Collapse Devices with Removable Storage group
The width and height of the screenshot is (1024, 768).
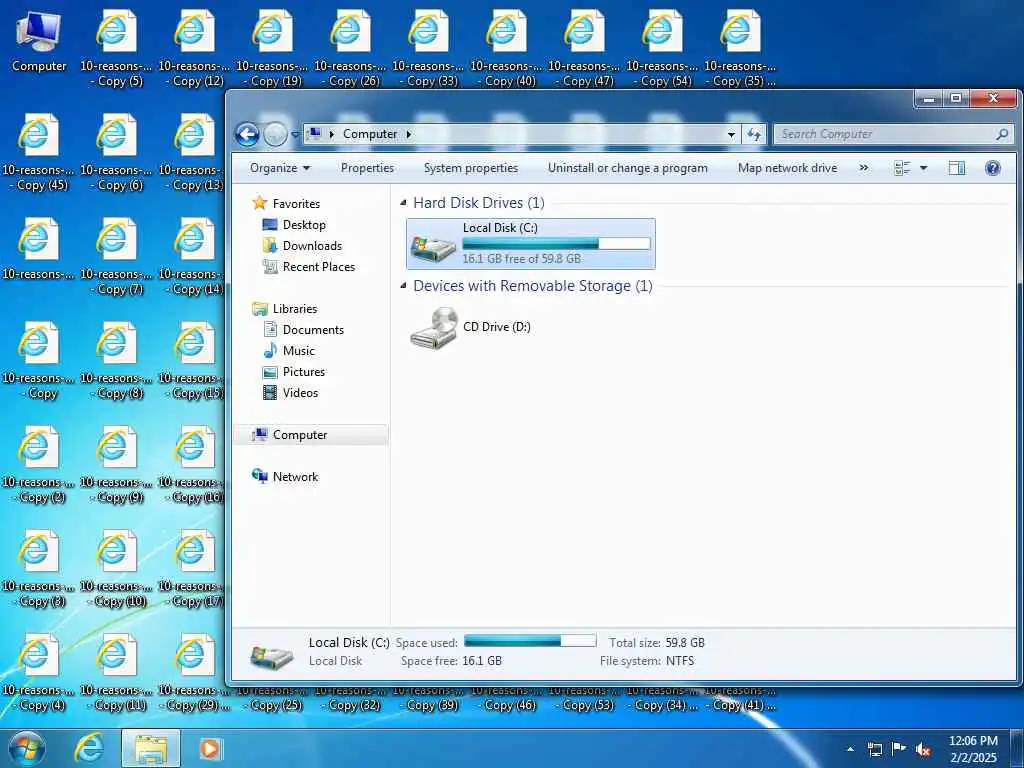pos(403,286)
